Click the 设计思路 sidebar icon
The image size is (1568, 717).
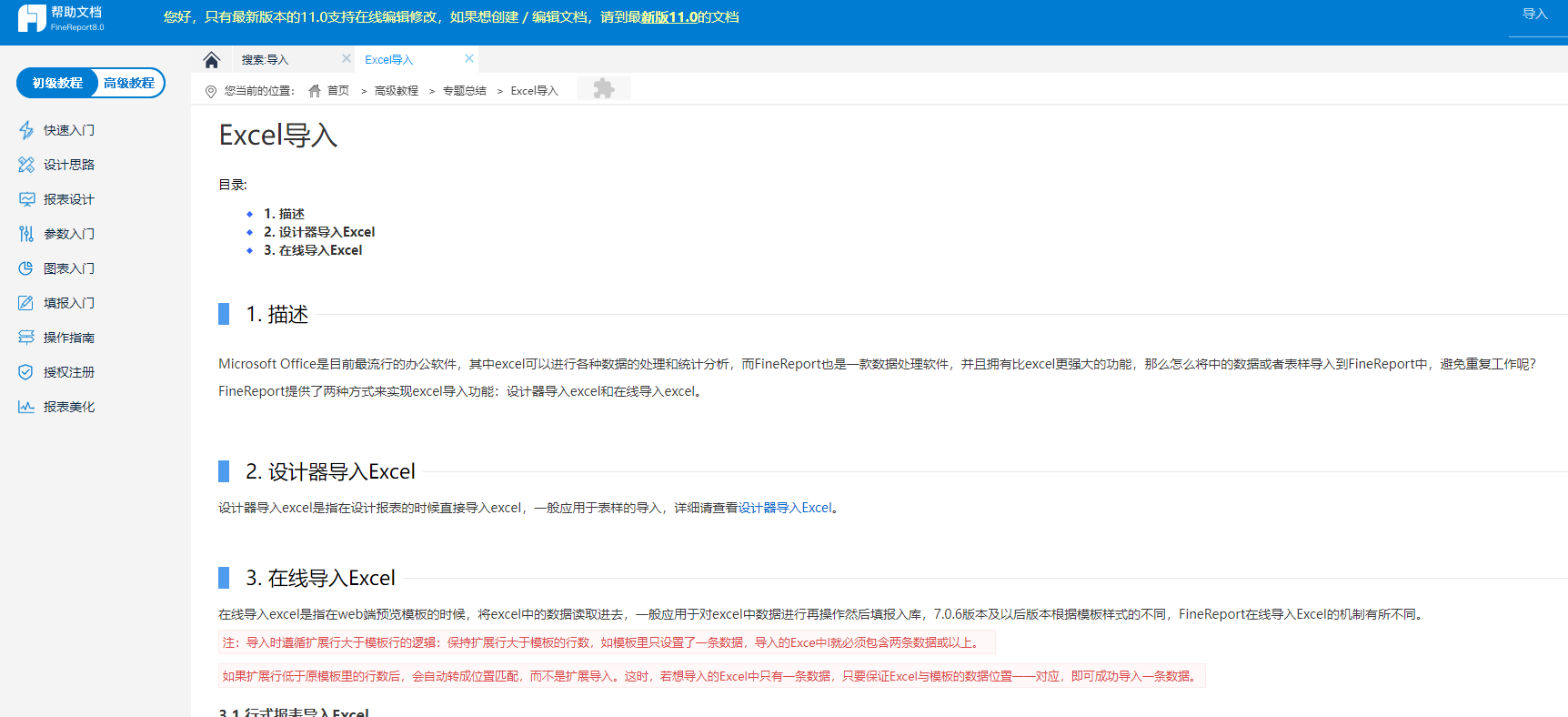26,165
